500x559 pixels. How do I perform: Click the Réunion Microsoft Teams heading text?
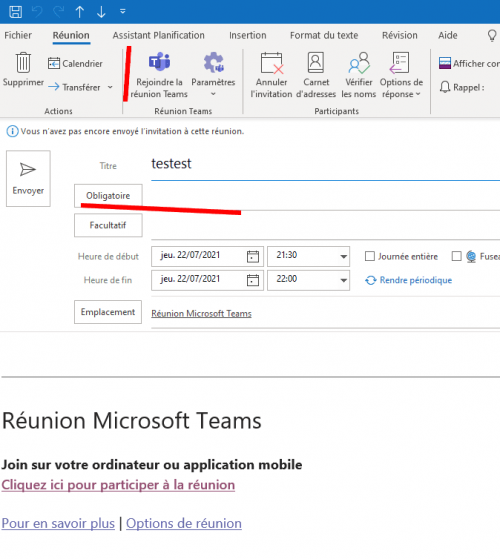click(x=132, y=421)
